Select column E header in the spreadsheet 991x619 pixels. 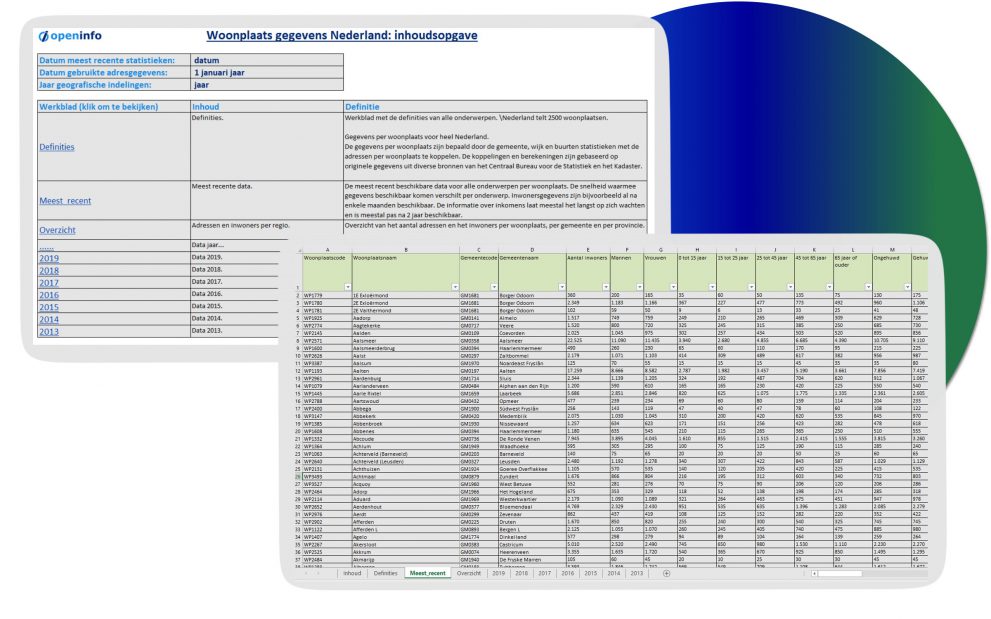click(x=588, y=250)
